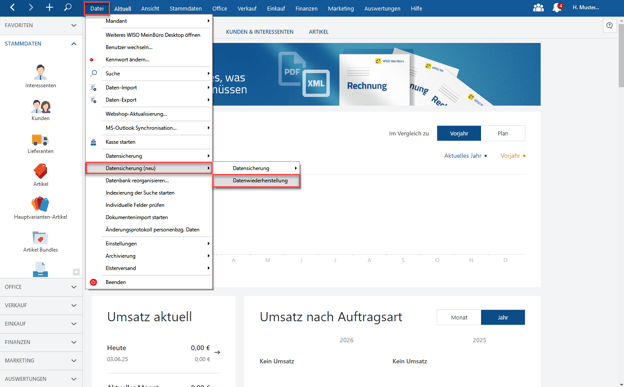Select Dokumentenimport starten menu entry
The image size is (624, 387).
click(149, 217)
